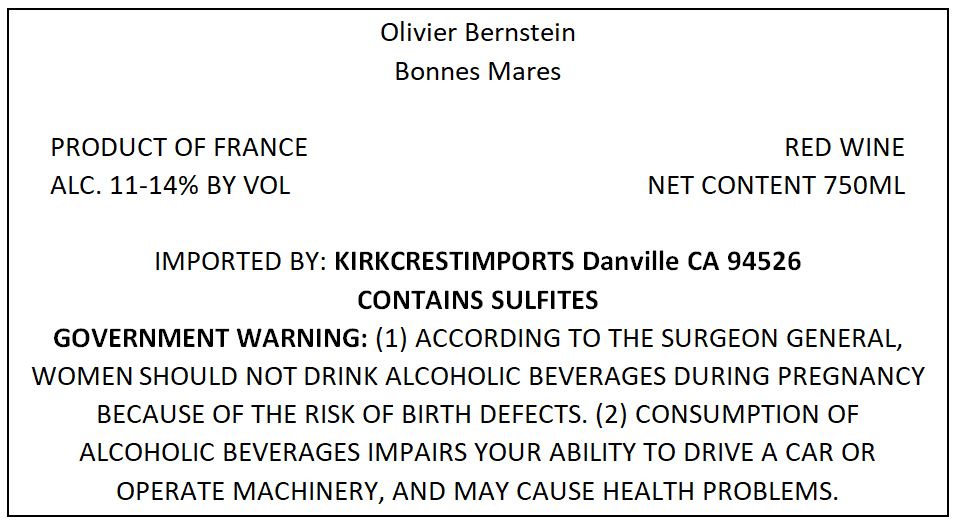Click the PRODUCT OF FRANCE text
Viewport: 955px width, 526px height.
(179, 147)
